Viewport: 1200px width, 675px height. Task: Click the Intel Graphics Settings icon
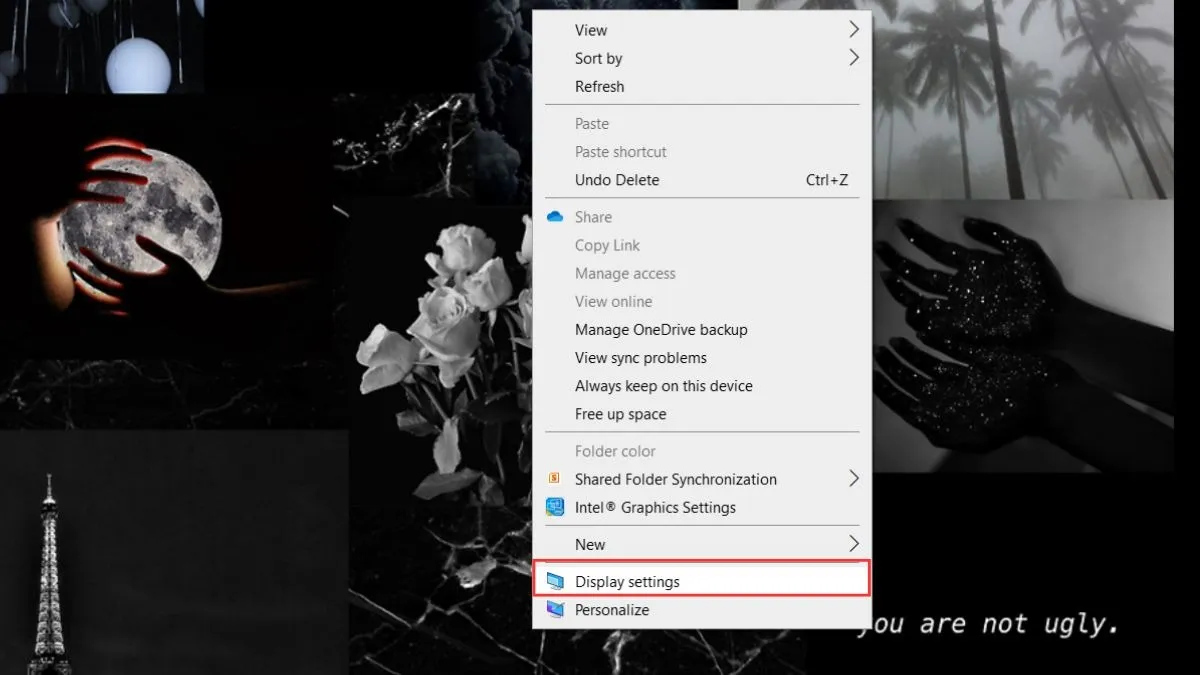tap(557, 507)
